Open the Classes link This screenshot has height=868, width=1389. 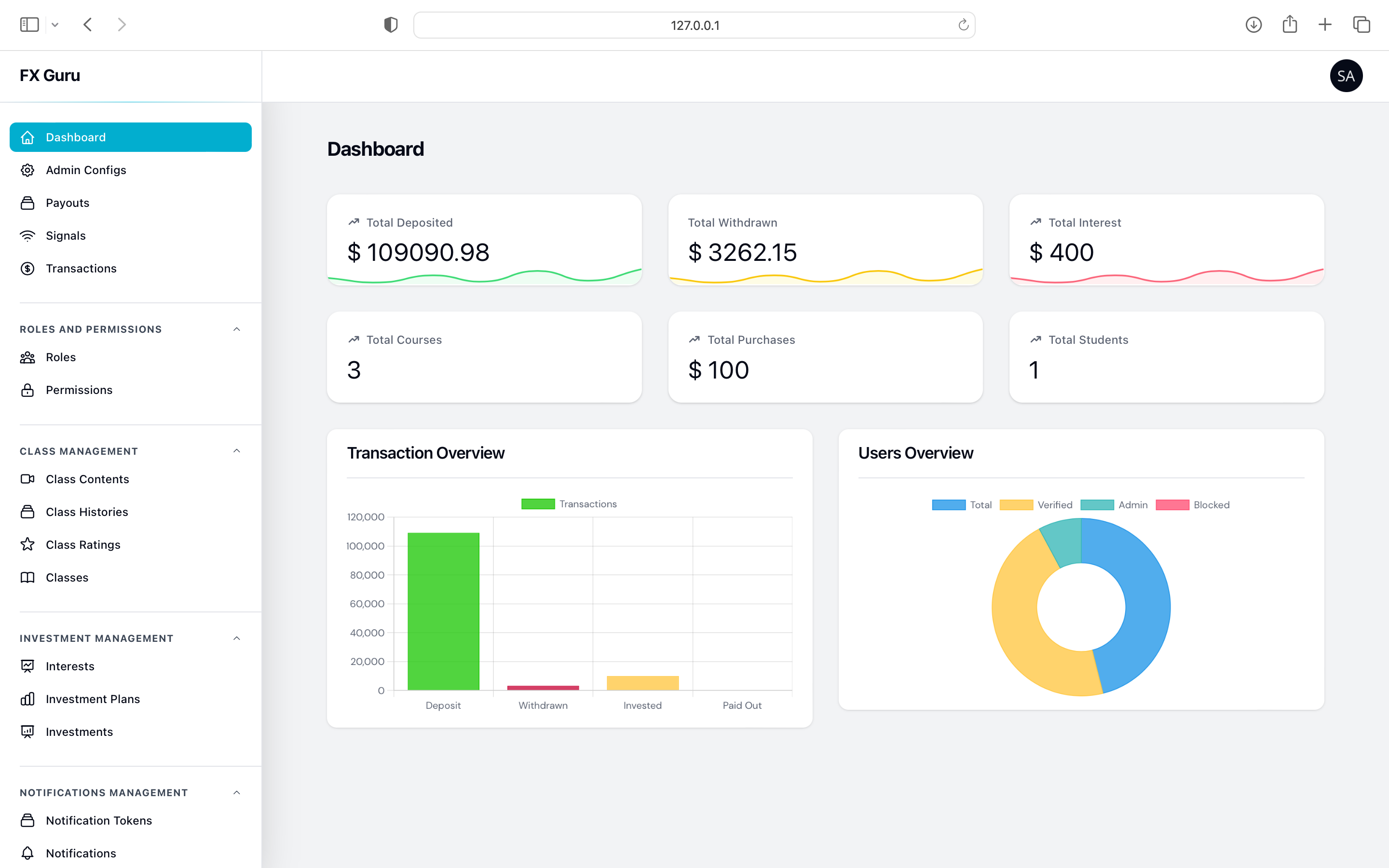(x=67, y=578)
